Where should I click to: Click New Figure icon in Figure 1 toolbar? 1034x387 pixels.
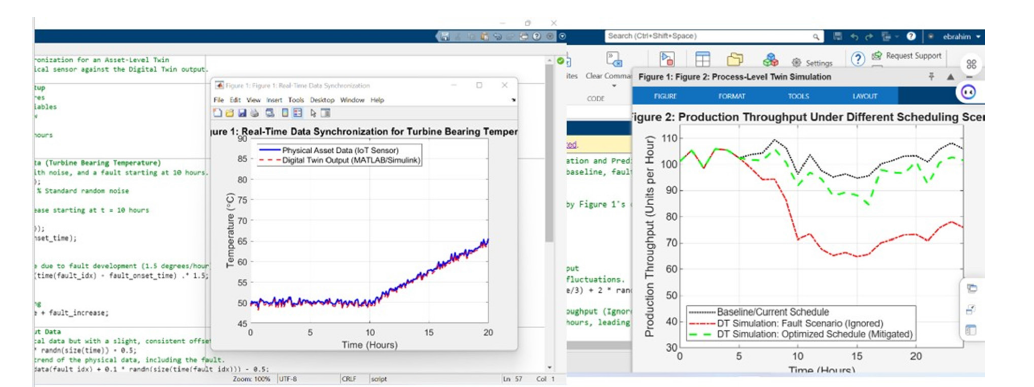[x=218, y=113]
